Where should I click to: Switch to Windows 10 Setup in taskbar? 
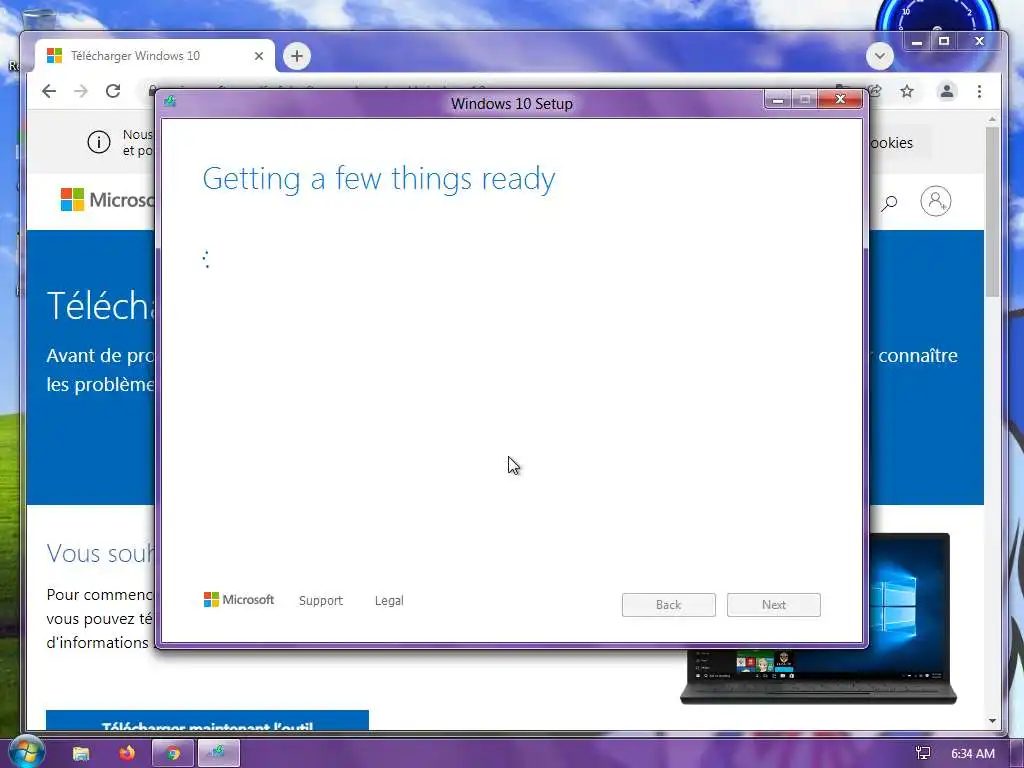(219, 753)
